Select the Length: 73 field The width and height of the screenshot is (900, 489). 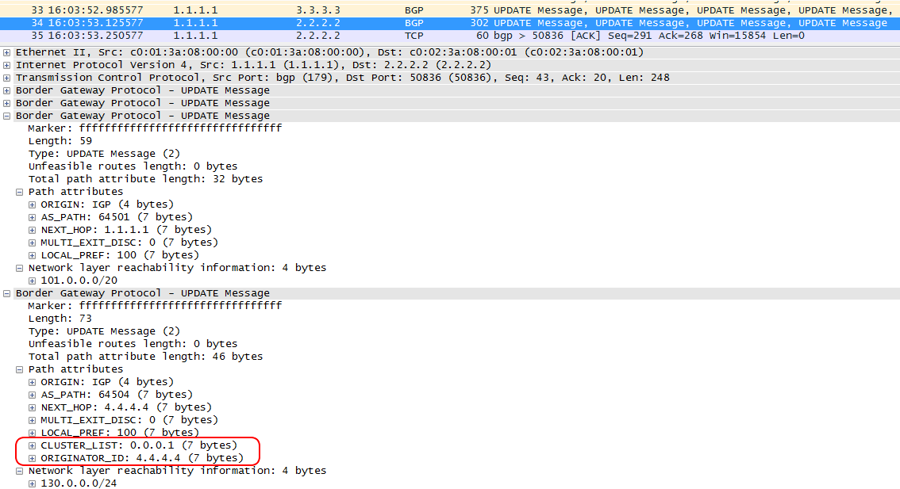click(x=60, y=319)
